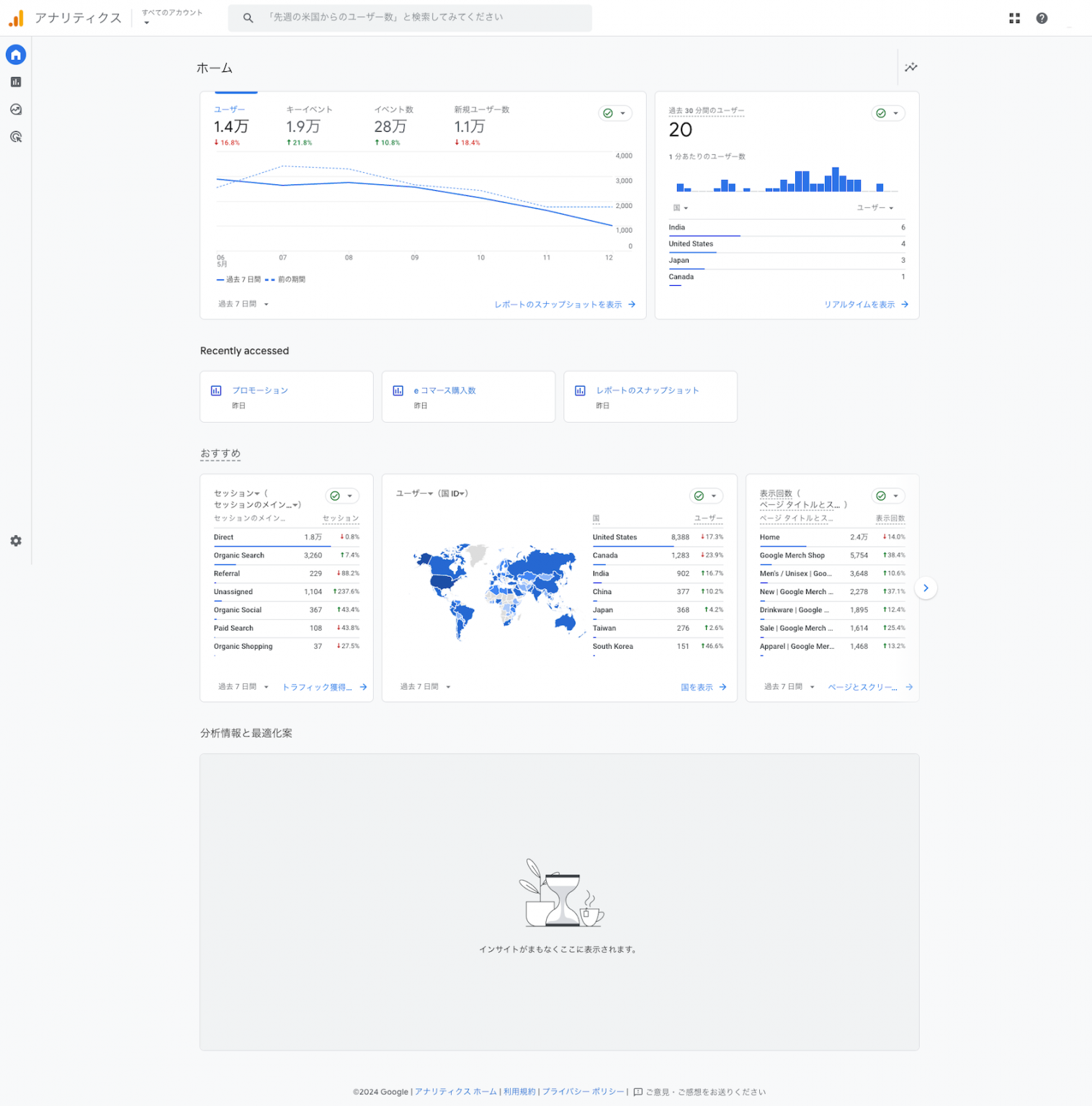
Task: Expand the 国 dimension dropdown in realtime card
Action: point(681,207)
